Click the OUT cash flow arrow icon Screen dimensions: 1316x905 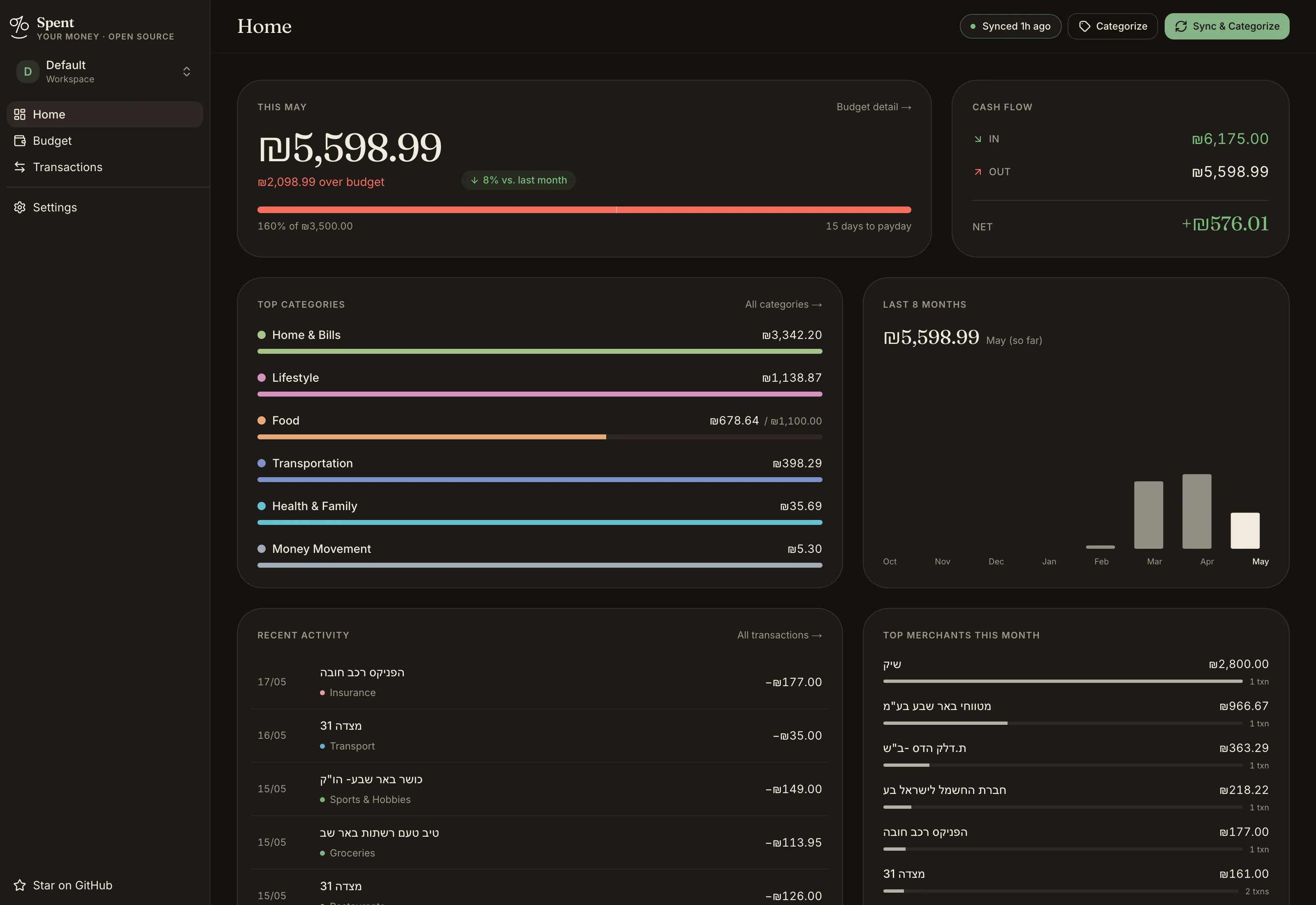pyautogui.click(x=978, y=172)
